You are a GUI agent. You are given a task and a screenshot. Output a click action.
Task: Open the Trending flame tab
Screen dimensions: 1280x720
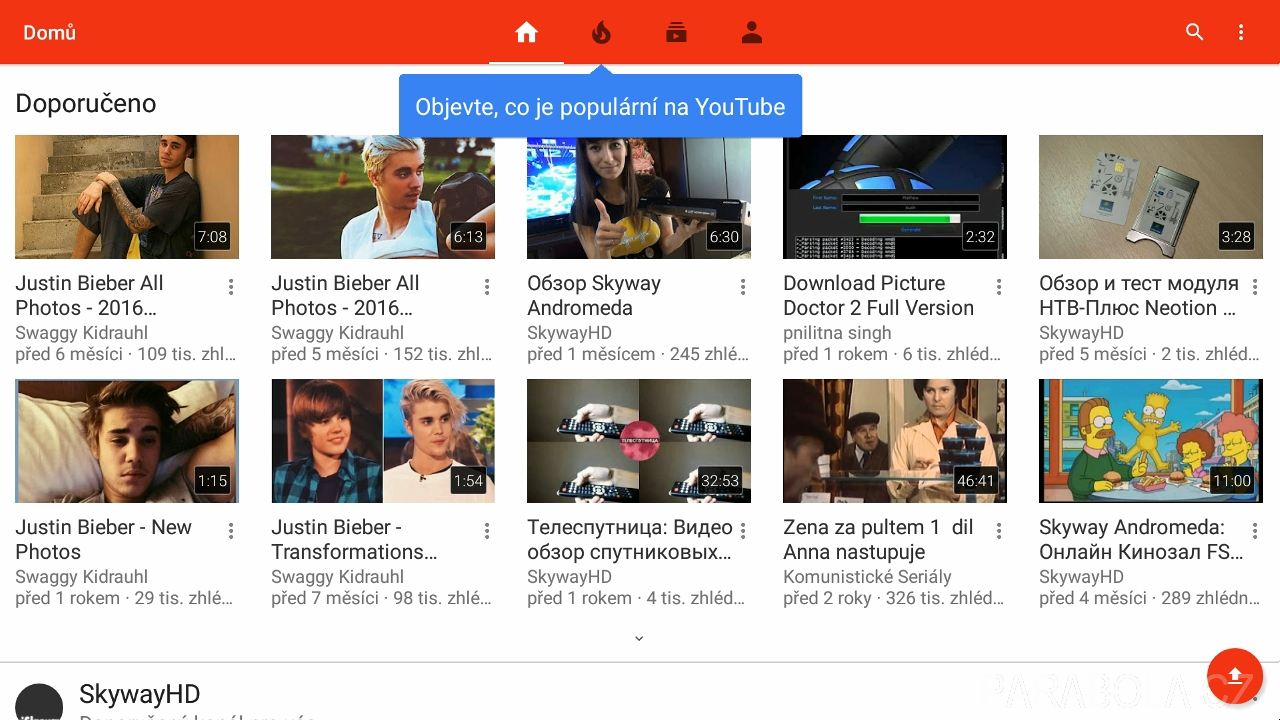601,32
